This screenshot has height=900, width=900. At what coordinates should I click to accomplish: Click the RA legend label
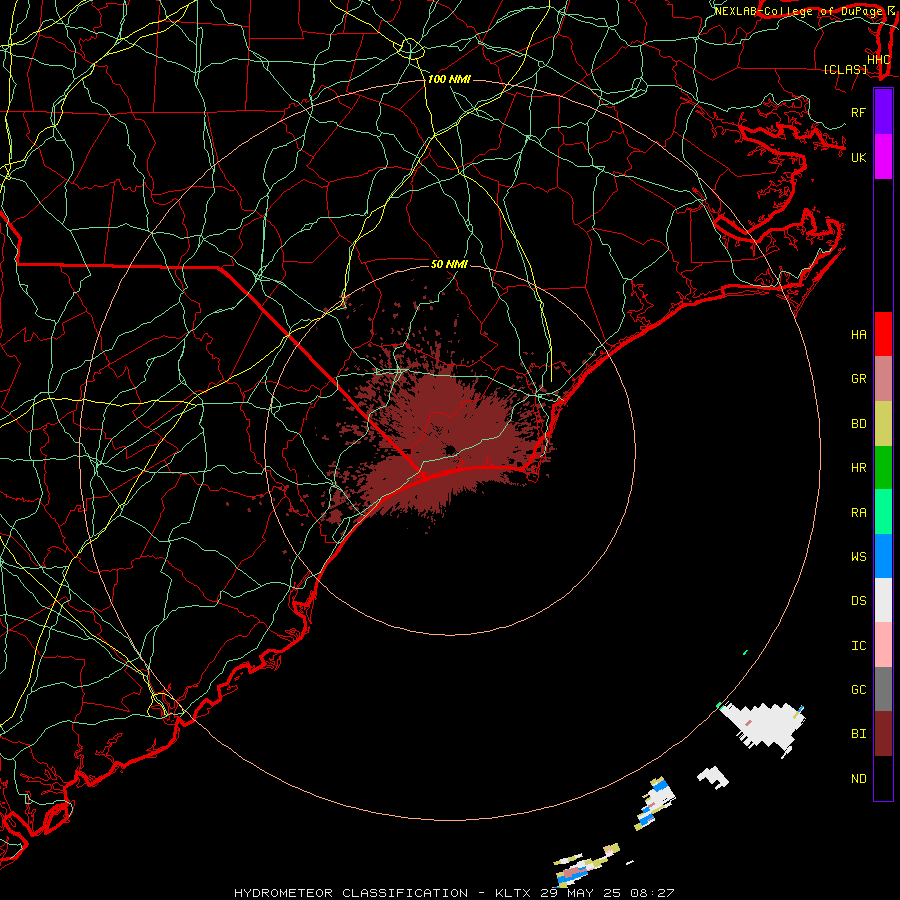pos(858,513)
